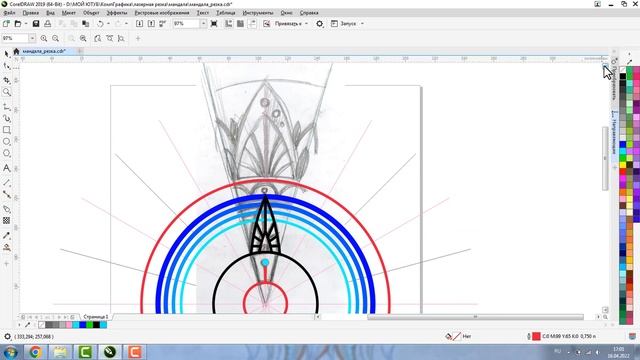
Task: Select the Polygon tool
Action: (7, 153)
